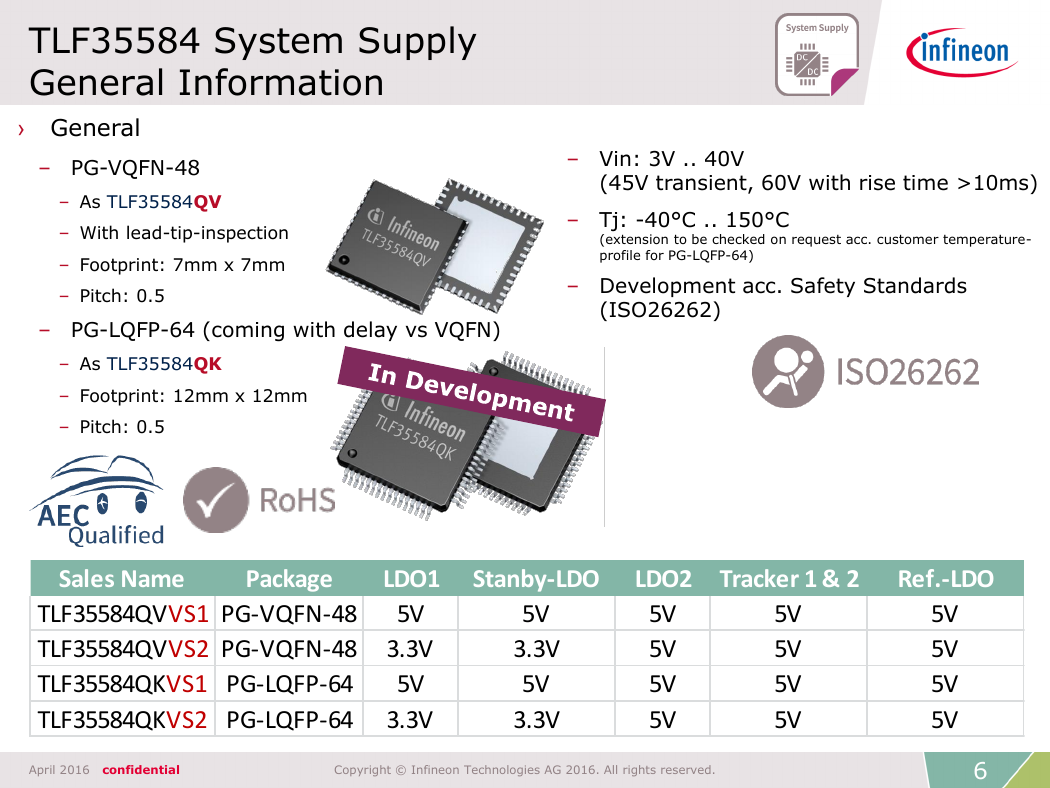Screen dimensions: 1050x788
Task: Click Footprint: 7mm x 7mm text
Action: 182,265
